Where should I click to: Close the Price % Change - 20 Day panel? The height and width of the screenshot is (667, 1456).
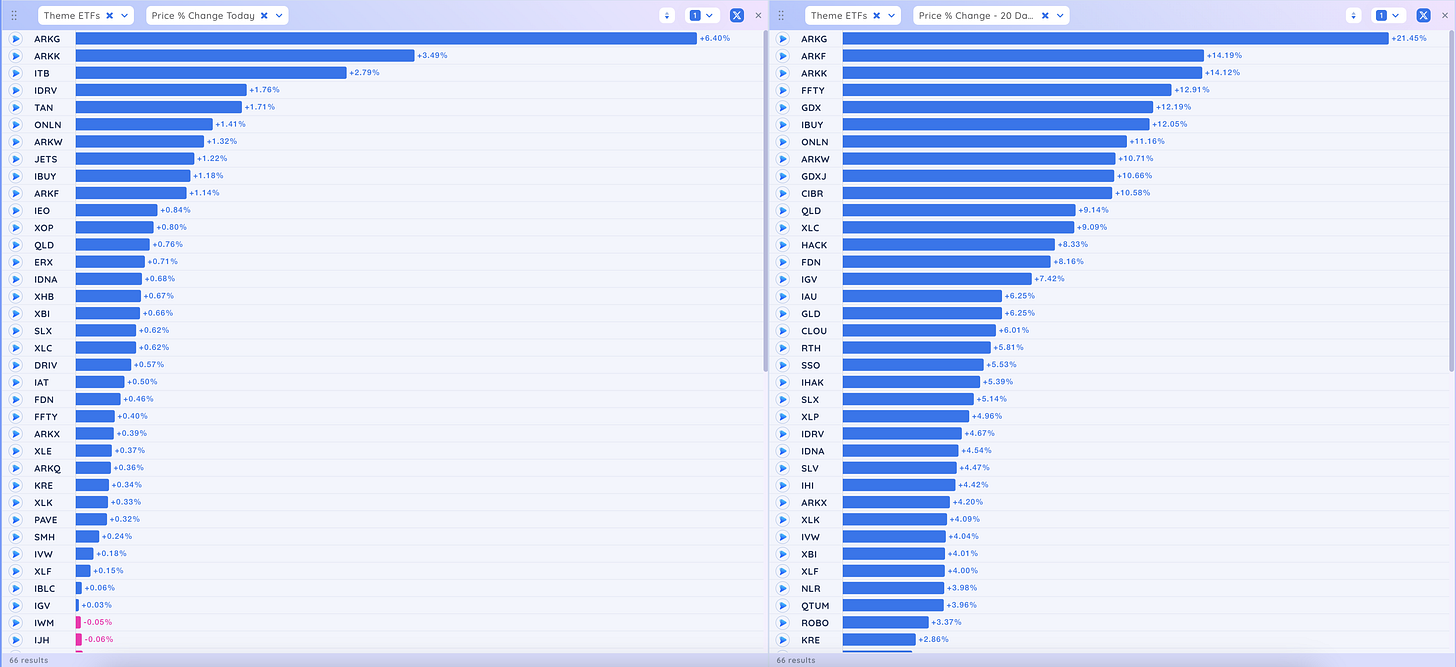point(1445,15)
